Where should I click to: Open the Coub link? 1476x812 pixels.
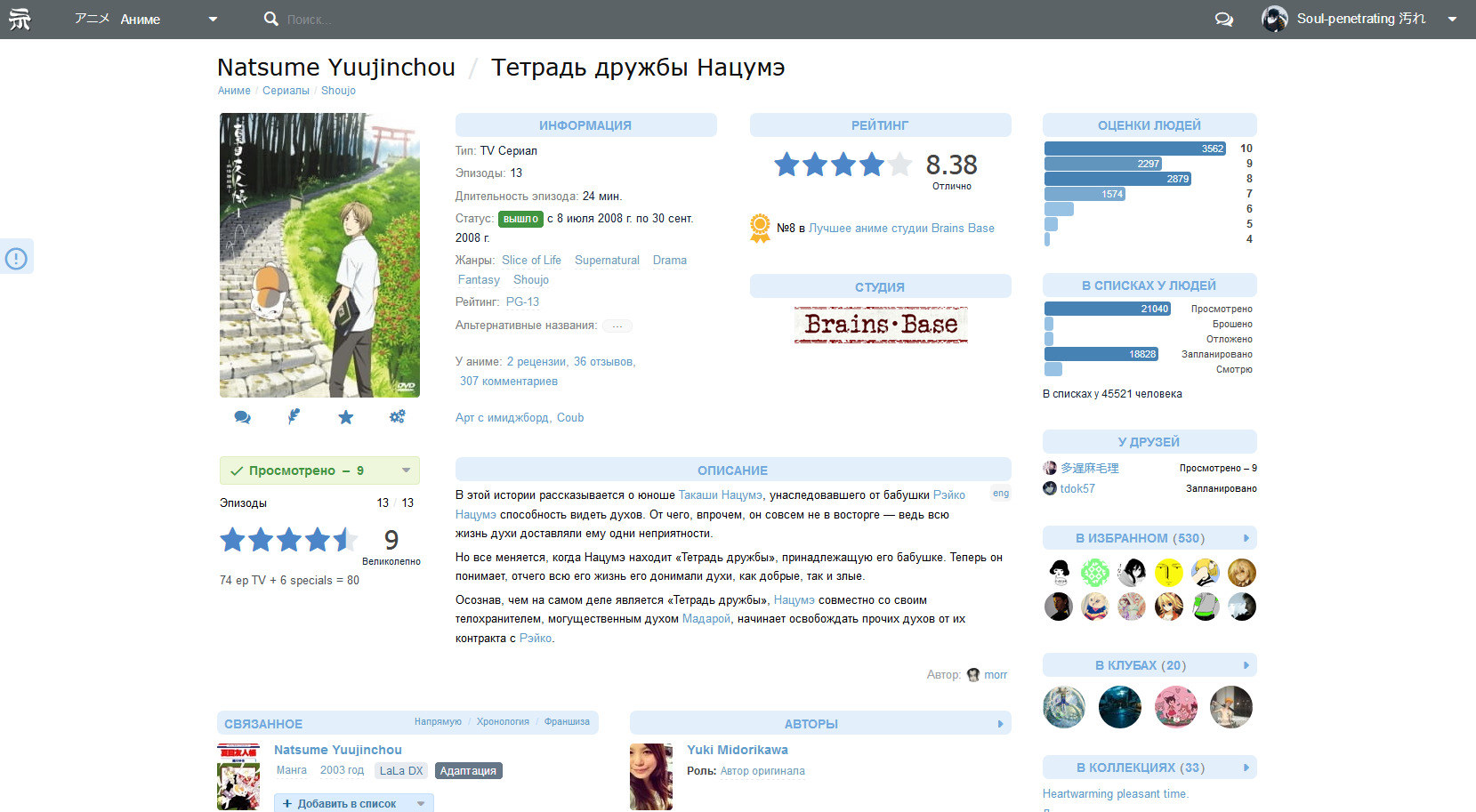point(570,418)
